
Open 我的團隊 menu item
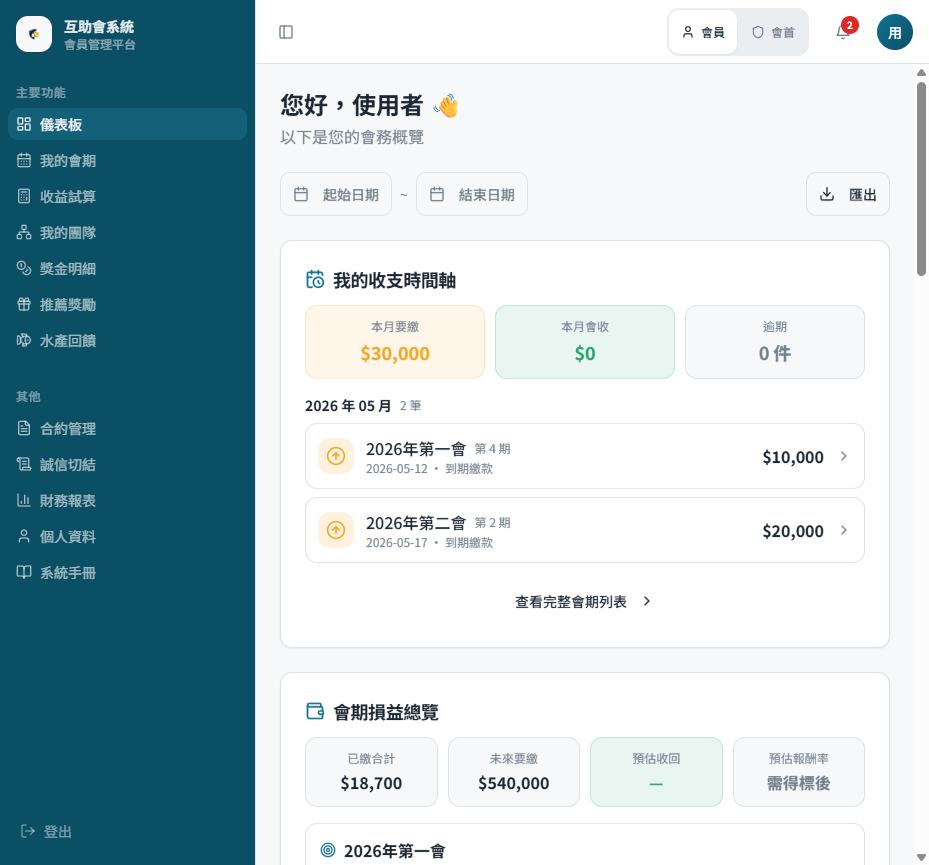click(x=127, y=232)
